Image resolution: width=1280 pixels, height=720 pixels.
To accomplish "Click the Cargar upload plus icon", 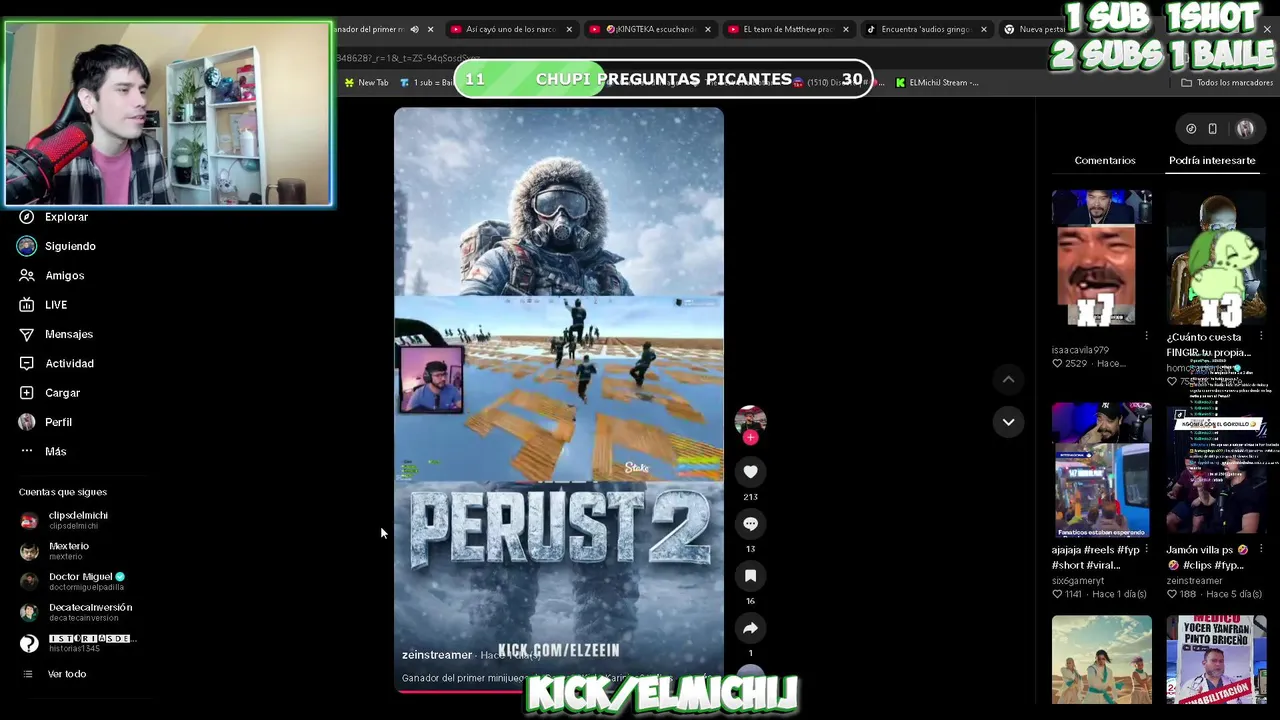I will [x=27, y=393].
